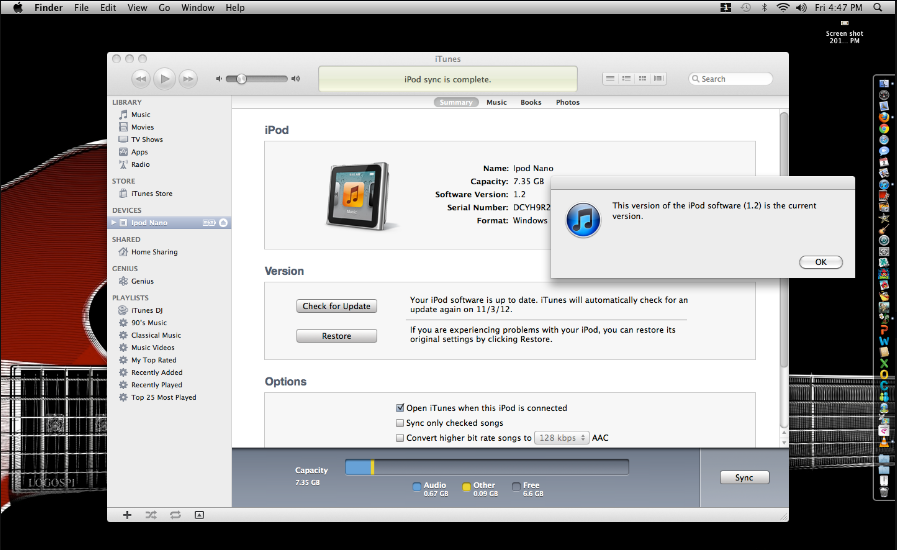The height and width of the screenshot is (550, 897).
Task: Uncheck Open iTunes when this iPod is connected
Action: 400,408
